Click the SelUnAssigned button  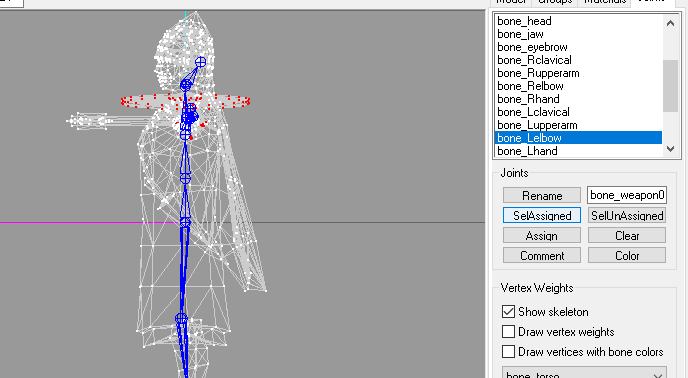[627, 216]
